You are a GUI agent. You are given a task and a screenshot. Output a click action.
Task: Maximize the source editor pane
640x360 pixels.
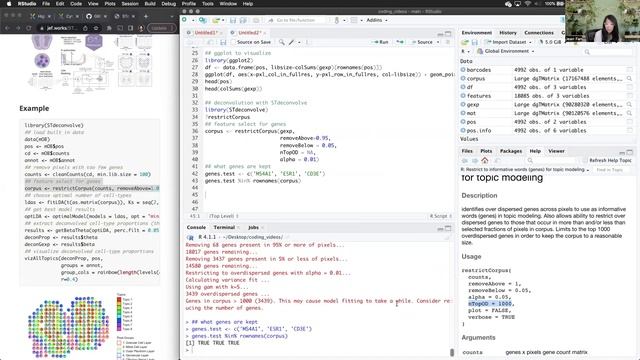[x=448, y=33]
